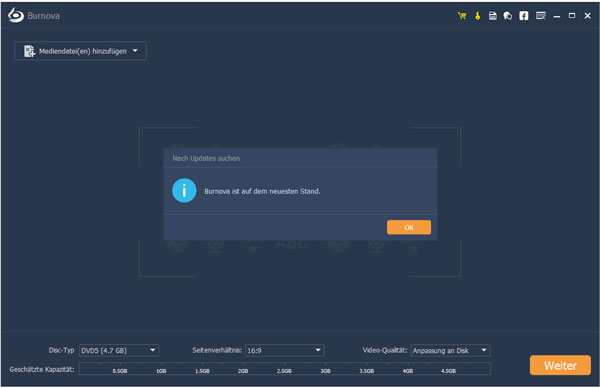Open the shopping cart purchase icon
Screen dimensions: 600x388
point(462,16)
